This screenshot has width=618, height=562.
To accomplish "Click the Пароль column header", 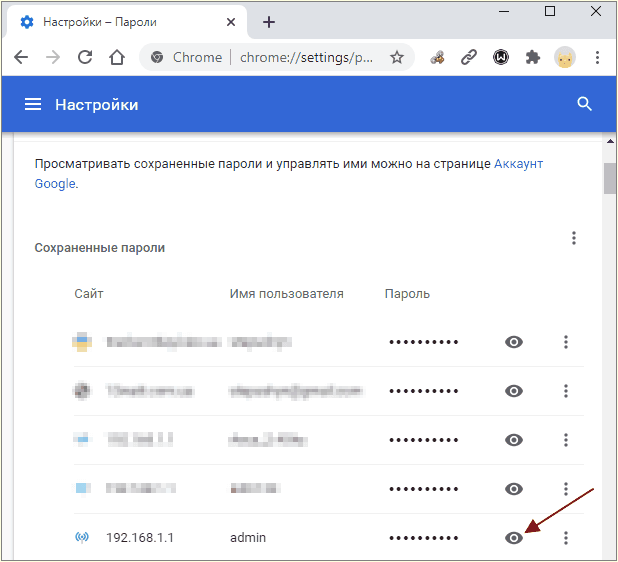I will 407,294.
